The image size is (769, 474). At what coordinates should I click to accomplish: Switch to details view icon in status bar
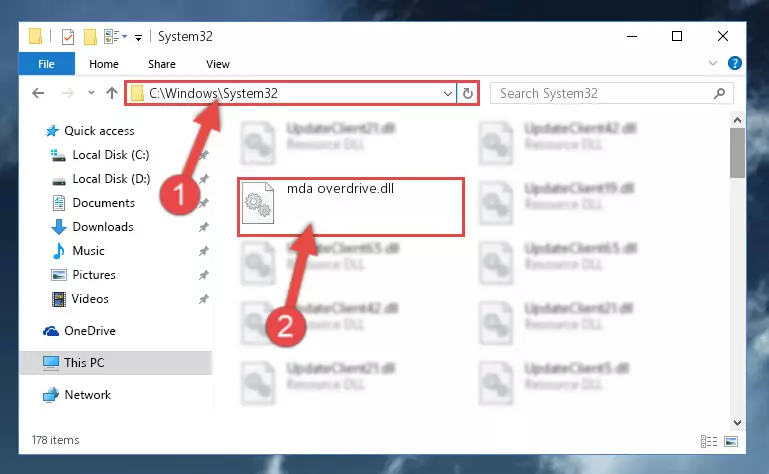pos(709,442)
